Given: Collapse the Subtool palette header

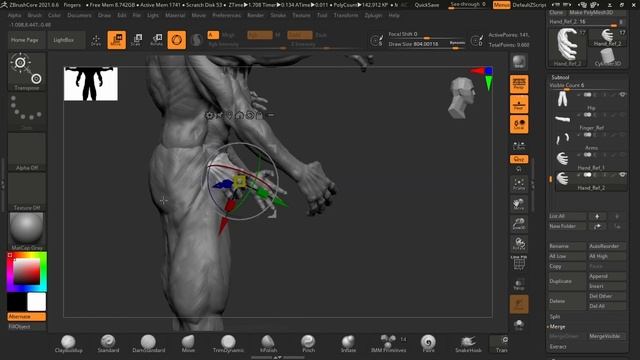Looking at the screenshot, I should click(x=560, y=77).
